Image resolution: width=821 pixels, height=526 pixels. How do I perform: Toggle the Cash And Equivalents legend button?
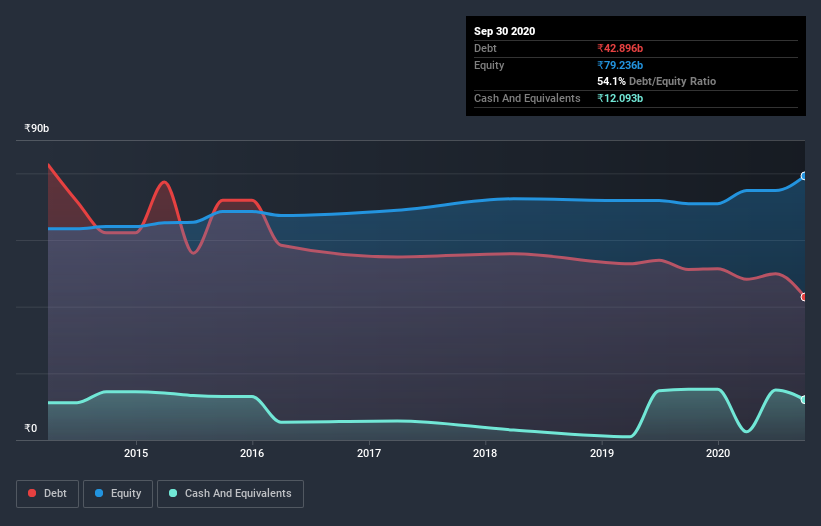[x=230, y=494]
